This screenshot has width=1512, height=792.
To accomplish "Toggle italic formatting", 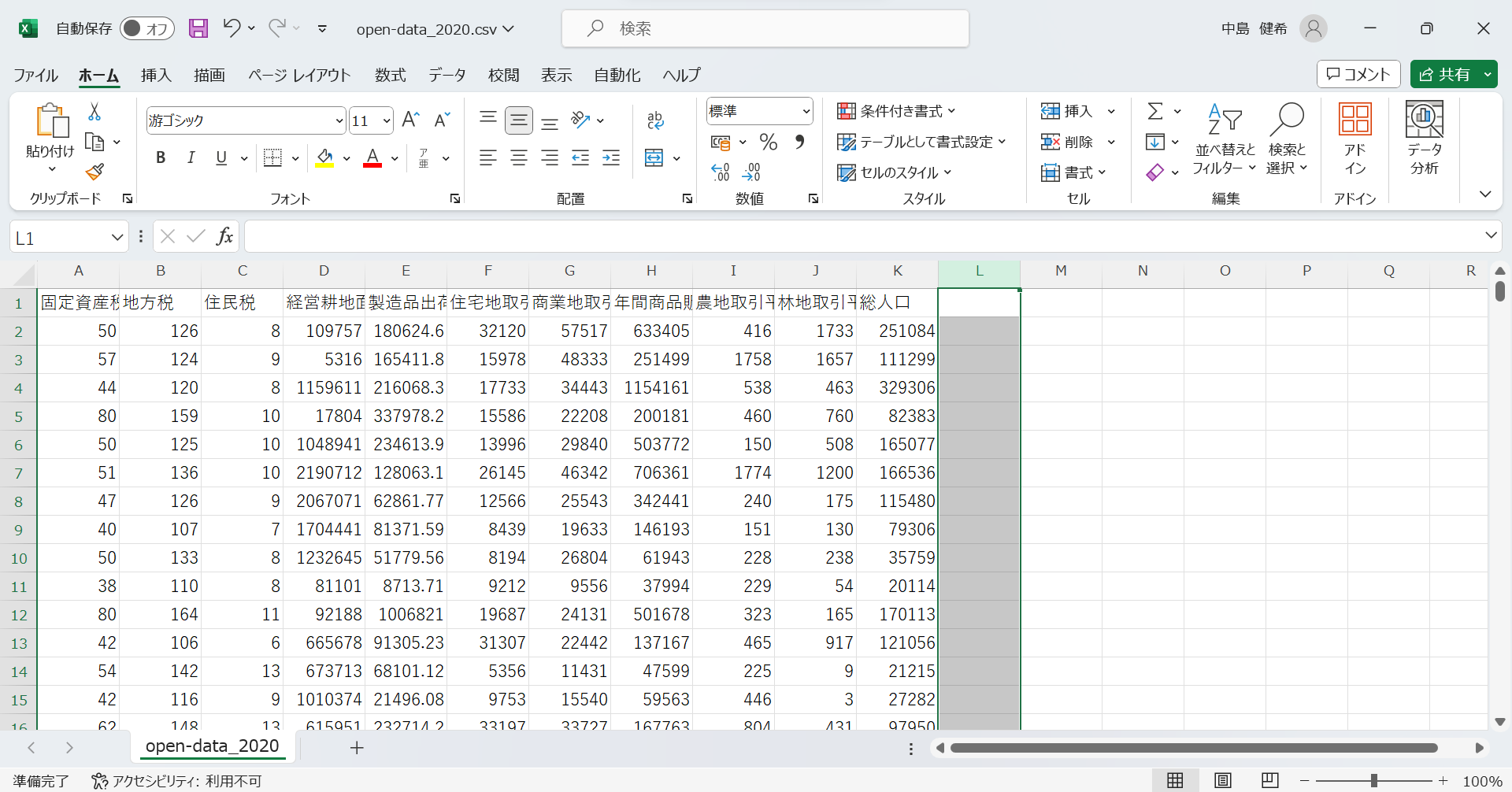I will click(191, 157).
